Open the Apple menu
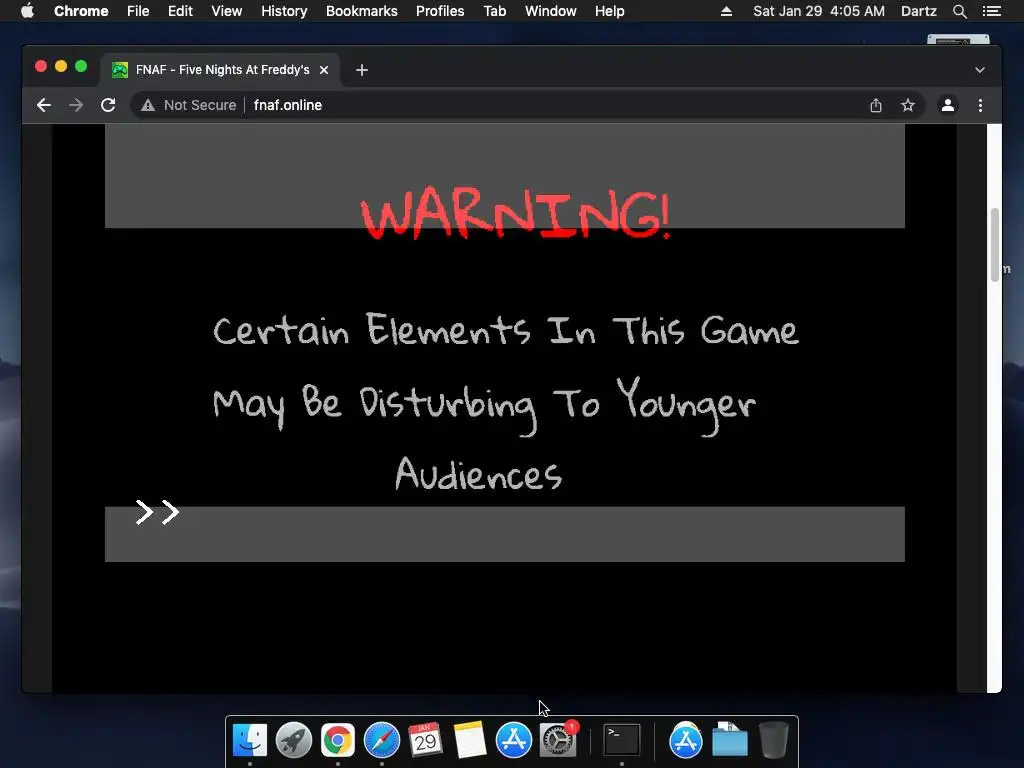This screenshot has width=1024, height=768. click(27, 11)
